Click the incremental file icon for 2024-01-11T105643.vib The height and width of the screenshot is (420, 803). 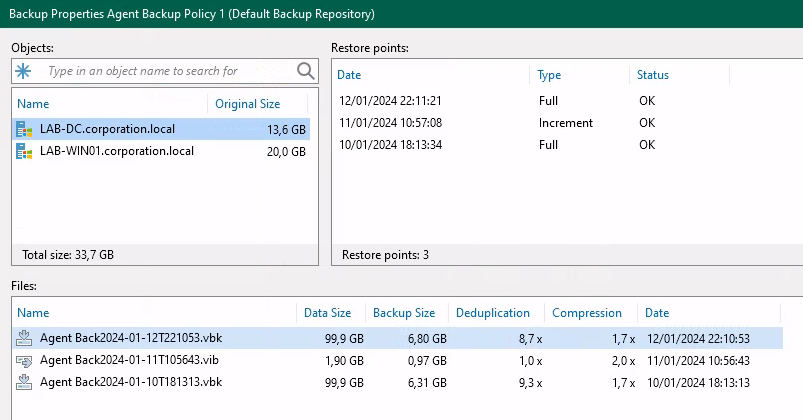pos(24,361)
